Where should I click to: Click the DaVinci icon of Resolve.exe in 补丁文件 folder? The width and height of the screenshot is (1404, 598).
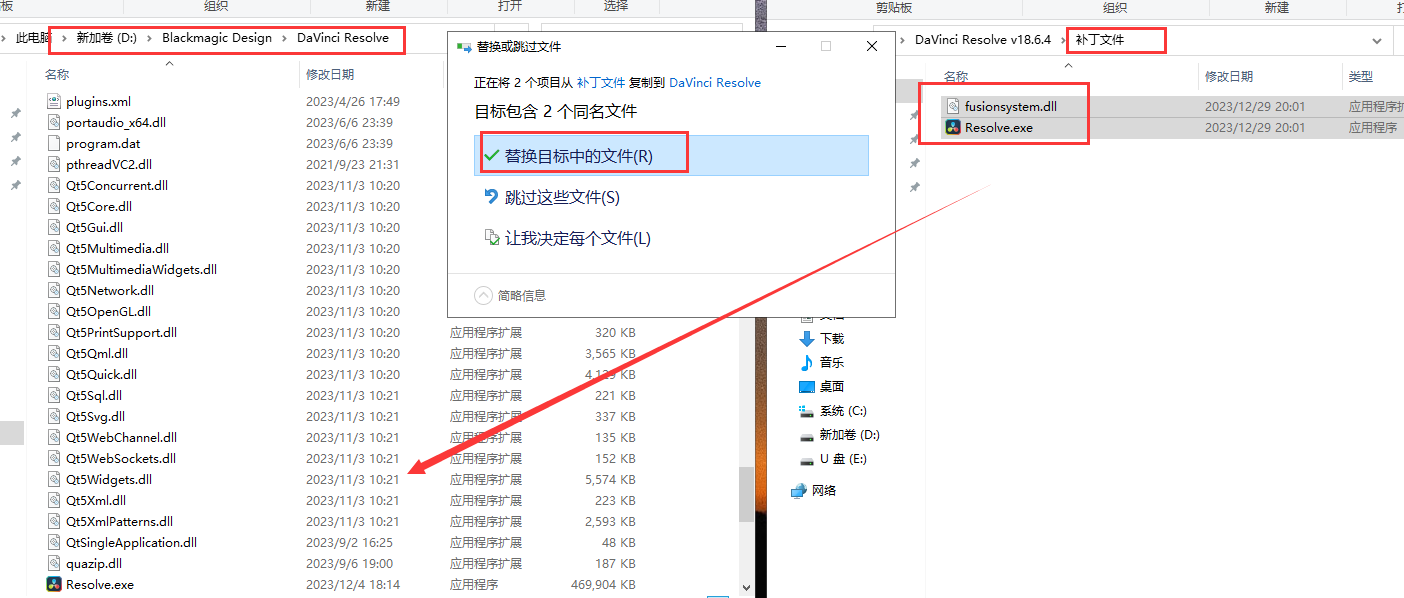tap(954, 127)
